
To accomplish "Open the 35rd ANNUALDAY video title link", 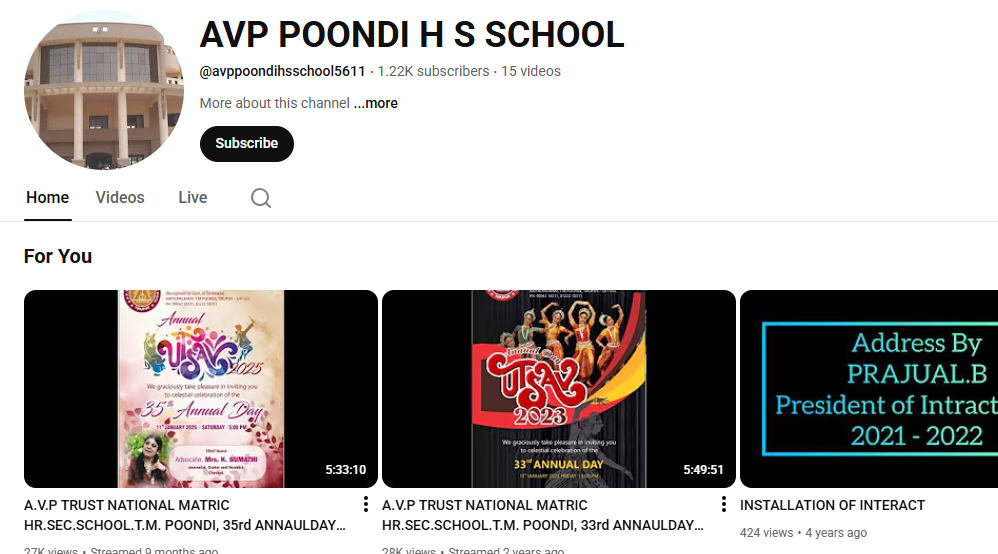I will coord(185,515).
